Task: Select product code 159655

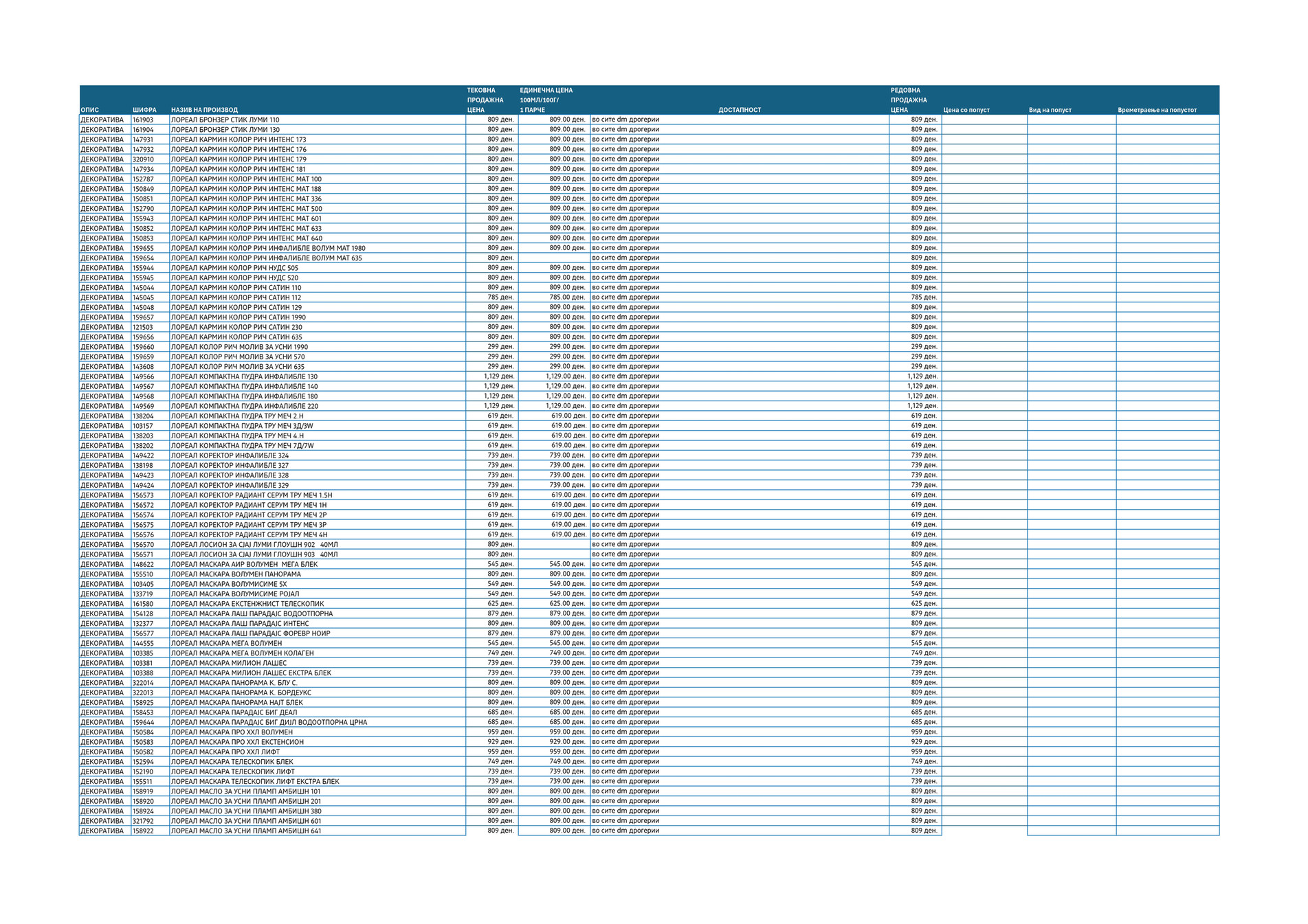Action: tap(143, 248)
